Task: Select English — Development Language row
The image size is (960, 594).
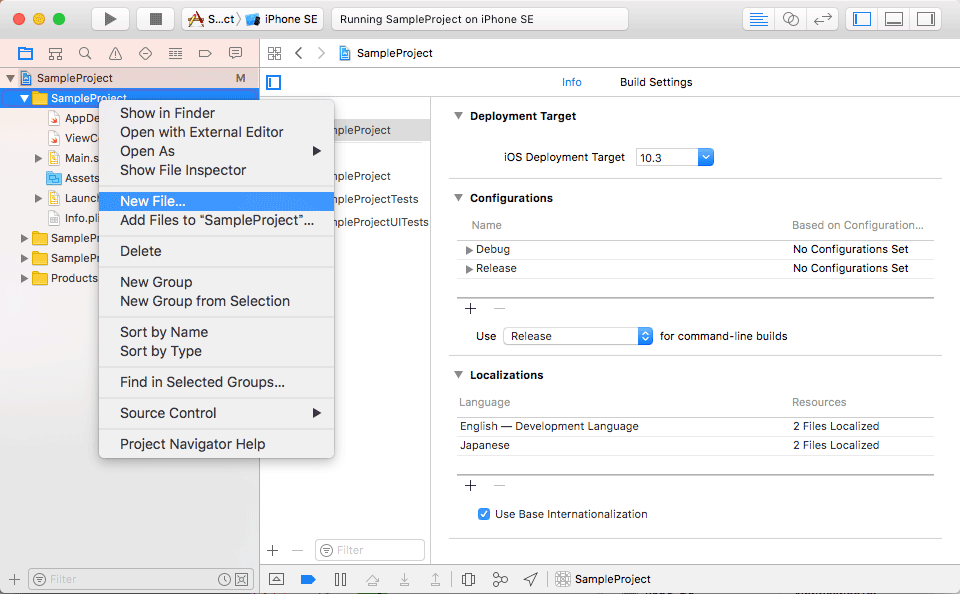Action: 695,426
